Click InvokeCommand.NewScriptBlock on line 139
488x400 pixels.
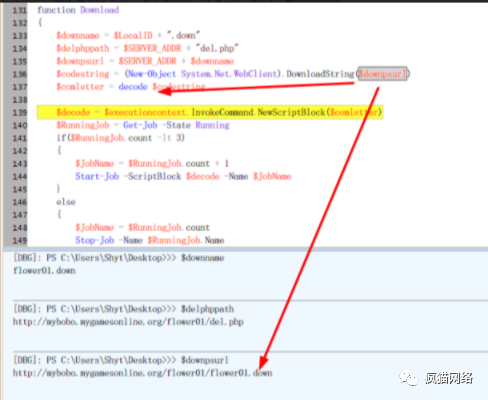(x=258, y=112)
